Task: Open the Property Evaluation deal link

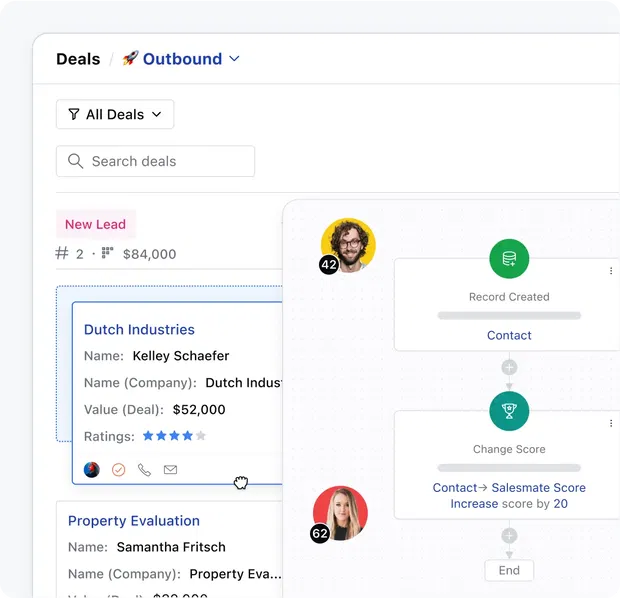Action: (x=133, y=521)
